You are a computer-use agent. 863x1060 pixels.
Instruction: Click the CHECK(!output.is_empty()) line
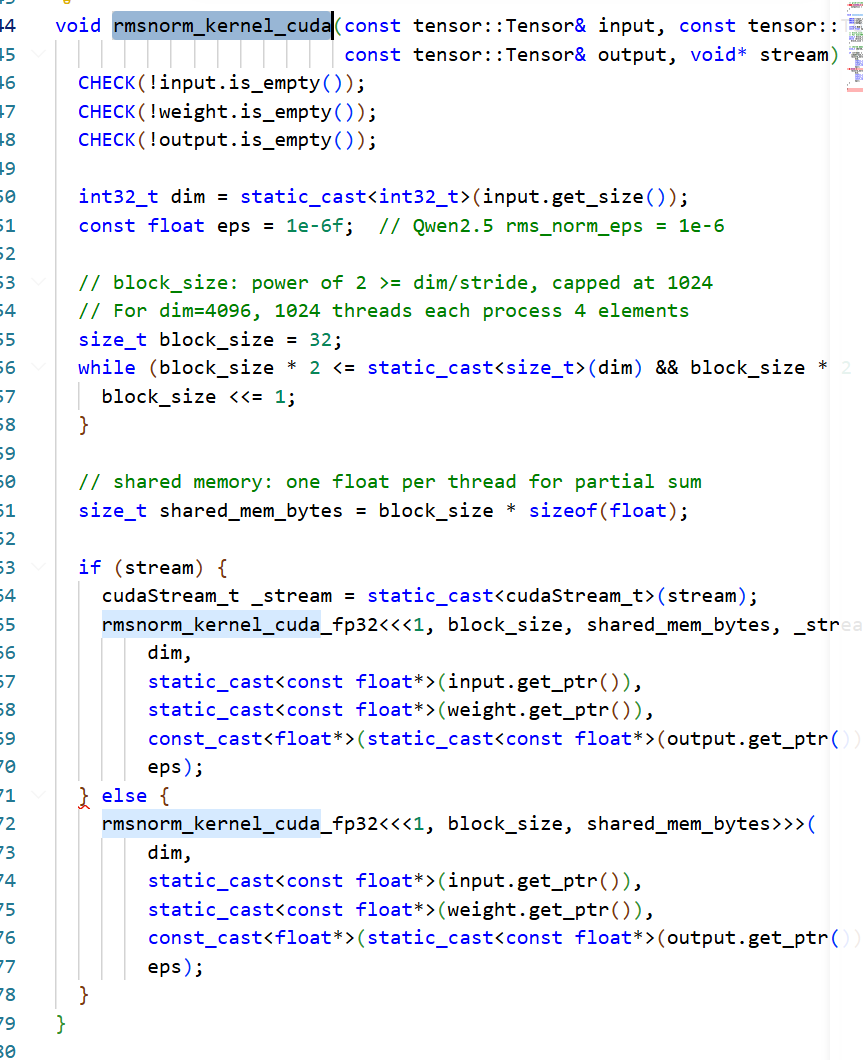pyautogui.click(x=227, y=140)
